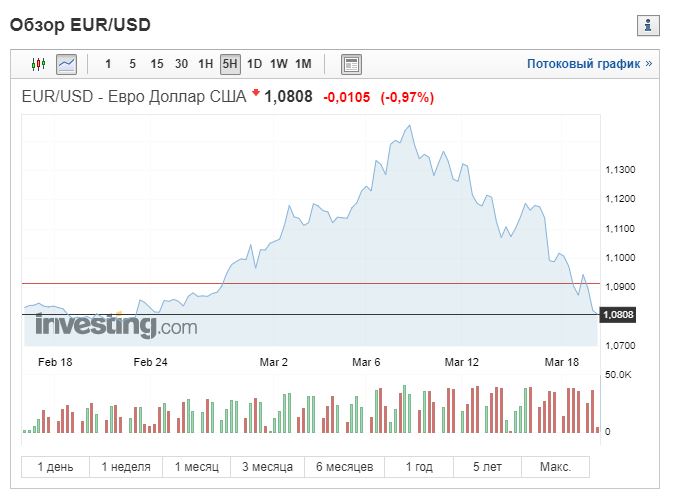This screenshot has width=678, height=500.
Task: Switch to candlestick chart view icon
Action: coord(38,64)
